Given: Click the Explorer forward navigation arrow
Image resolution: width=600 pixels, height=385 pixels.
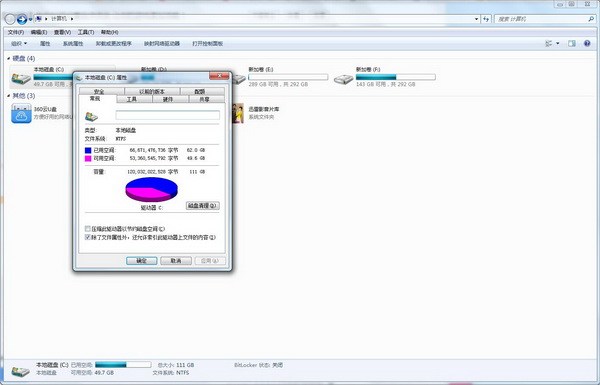Looking at the screenshot, I should click(x=22, y=19).
